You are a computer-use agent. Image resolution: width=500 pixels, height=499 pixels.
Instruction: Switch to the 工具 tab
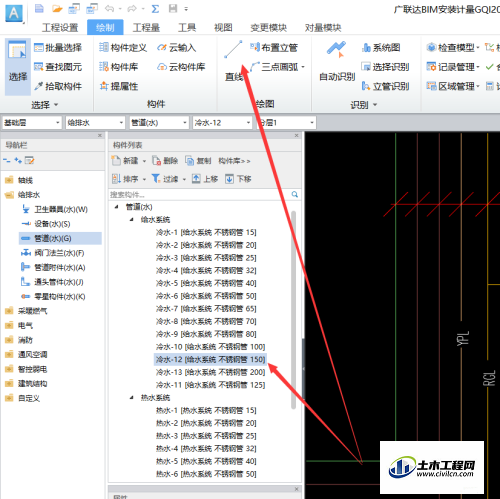187,27
